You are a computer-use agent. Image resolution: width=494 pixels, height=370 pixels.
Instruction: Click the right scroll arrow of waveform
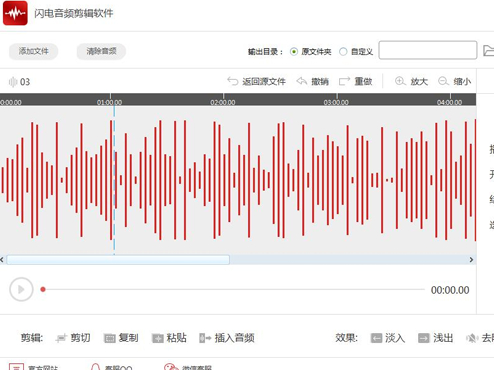tap(471, 260)
